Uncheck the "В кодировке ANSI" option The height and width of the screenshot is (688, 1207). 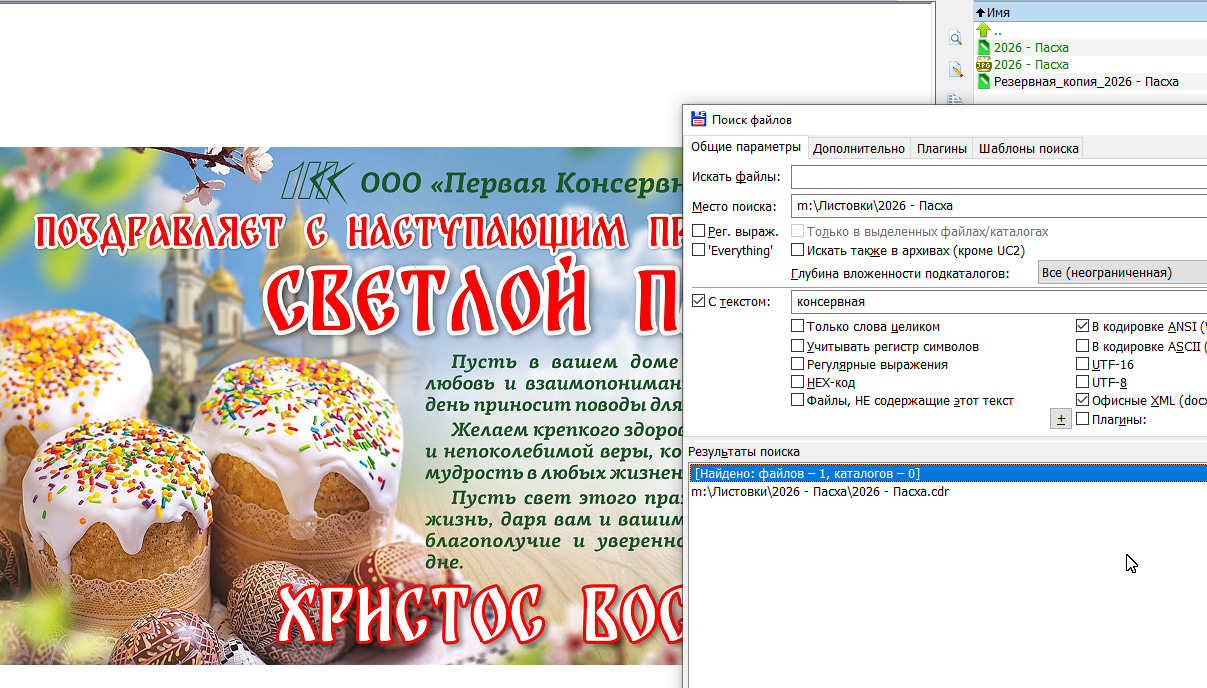[x=1083, y=324]
